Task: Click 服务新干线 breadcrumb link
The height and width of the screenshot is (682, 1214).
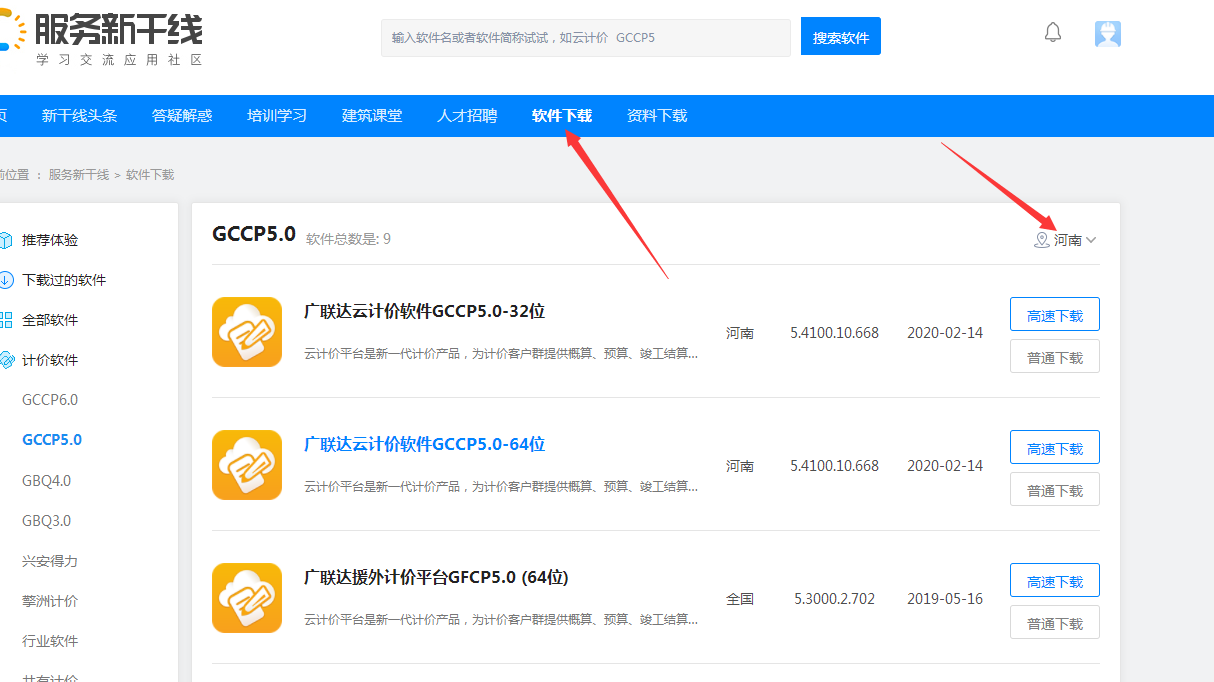Action: coord(79,174)
